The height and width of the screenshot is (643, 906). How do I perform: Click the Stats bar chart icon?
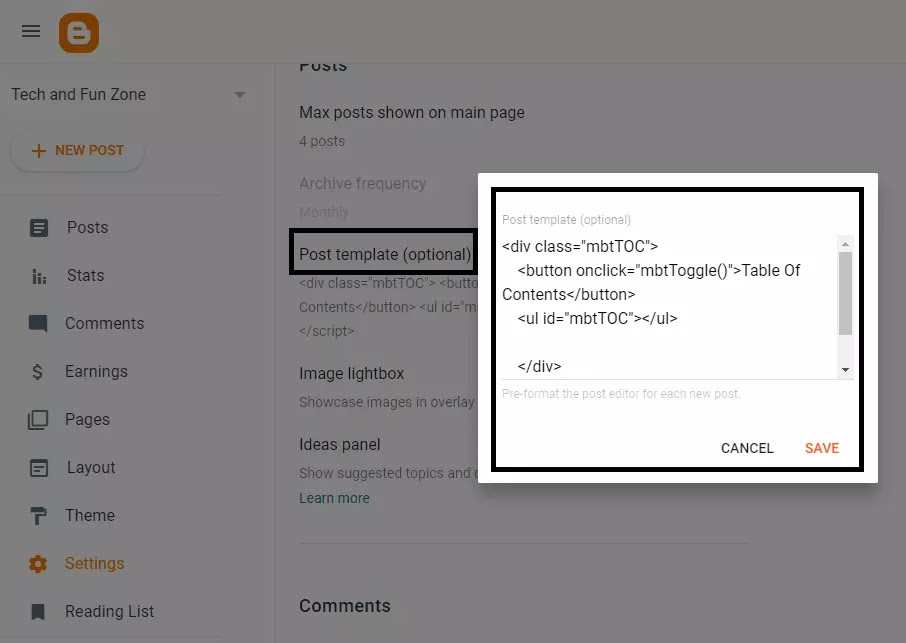click(39, 276)
